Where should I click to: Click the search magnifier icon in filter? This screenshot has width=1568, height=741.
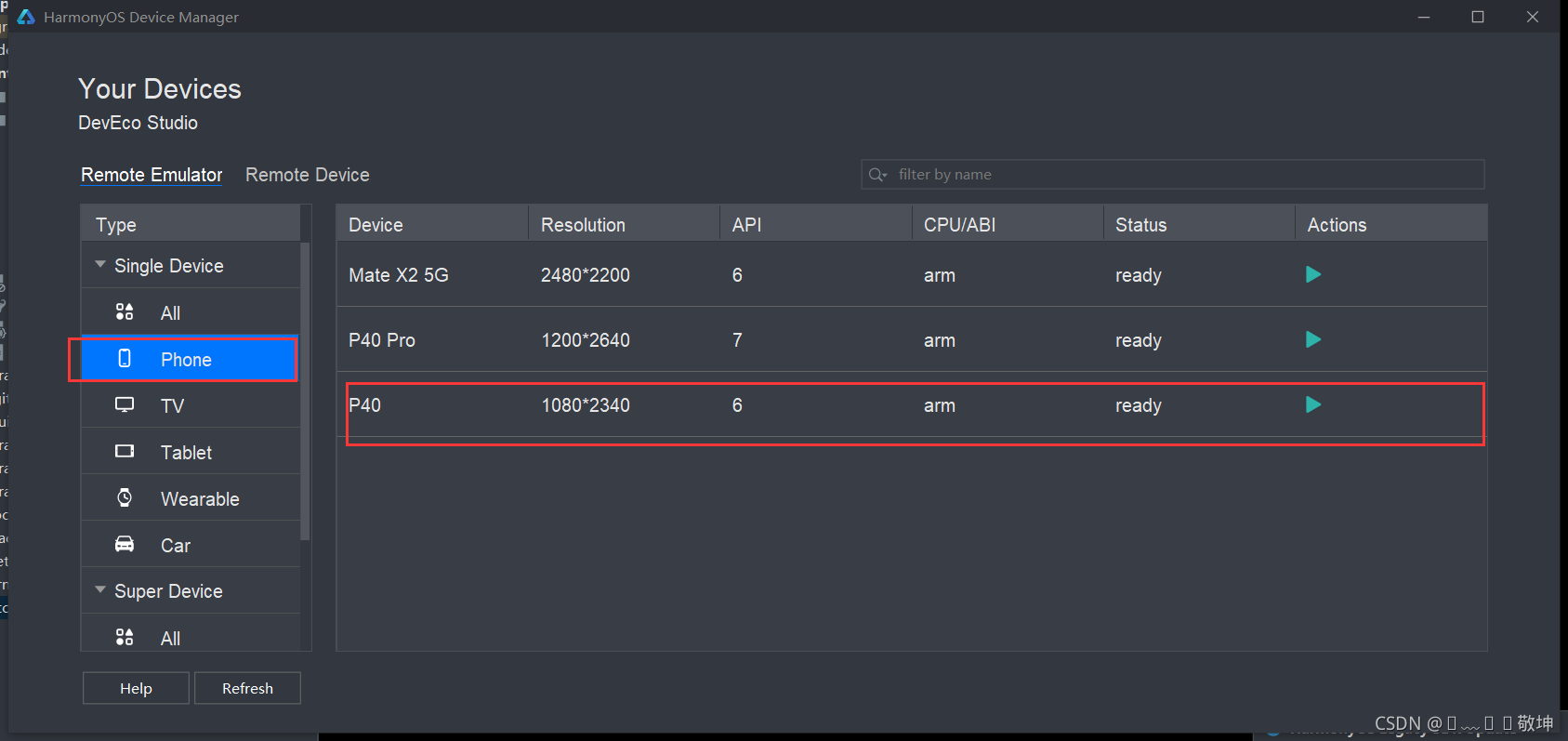877,175
